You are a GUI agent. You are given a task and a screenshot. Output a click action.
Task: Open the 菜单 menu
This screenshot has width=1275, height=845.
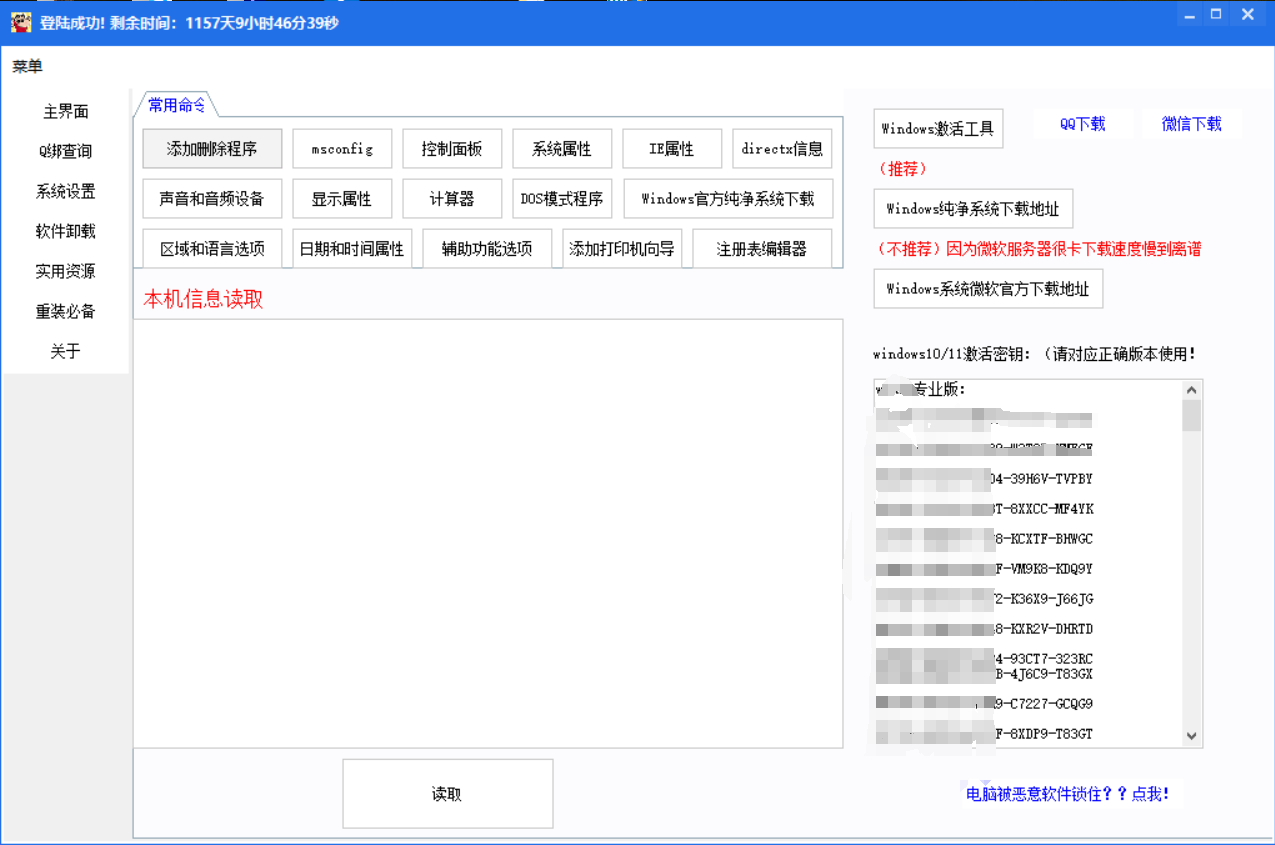(x=28, y=67)
